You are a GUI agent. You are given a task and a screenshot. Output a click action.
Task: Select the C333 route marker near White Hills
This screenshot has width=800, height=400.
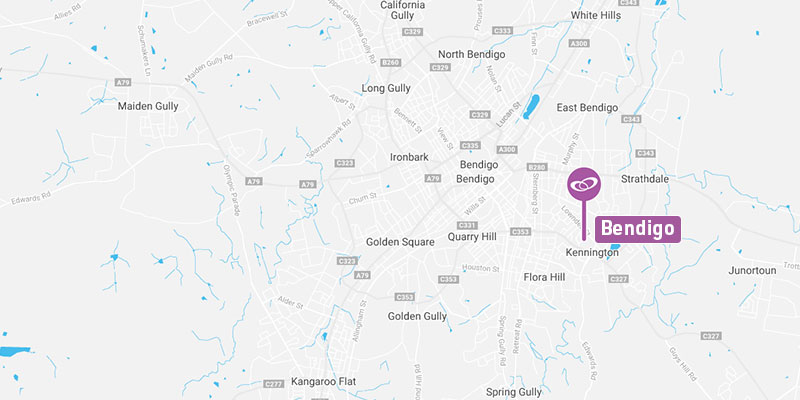coord(502,31)
